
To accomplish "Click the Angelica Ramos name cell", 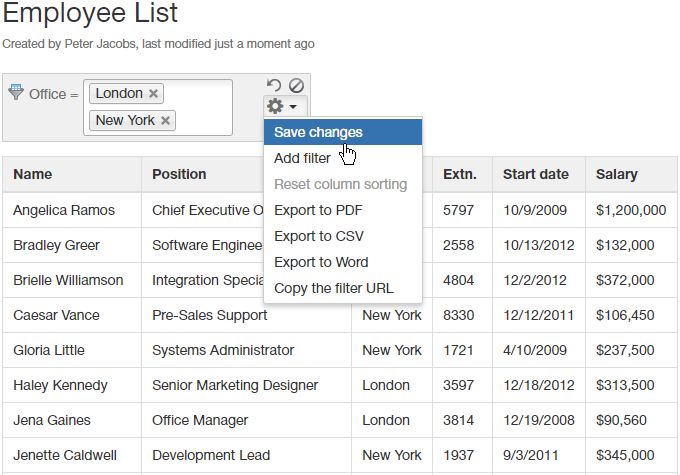I will 64,210.
